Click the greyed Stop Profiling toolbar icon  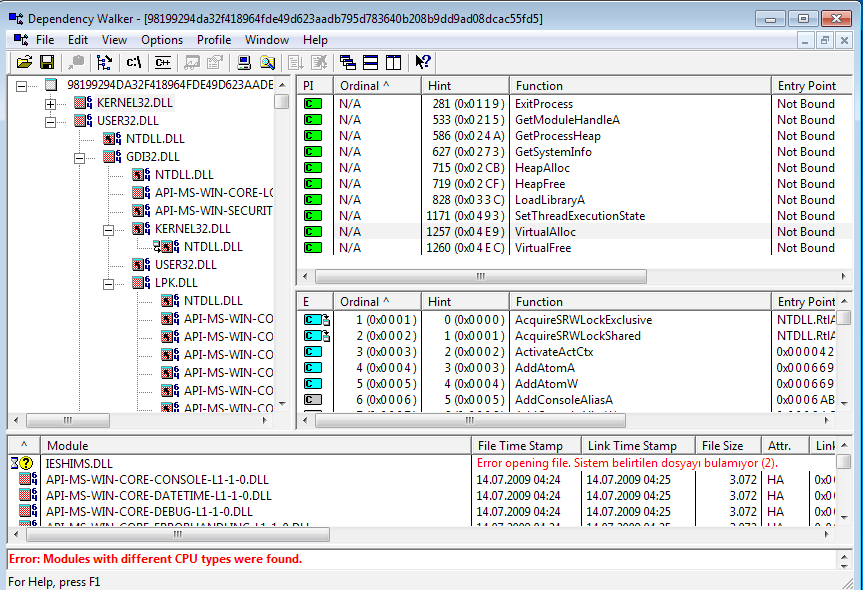click(319, 62)
